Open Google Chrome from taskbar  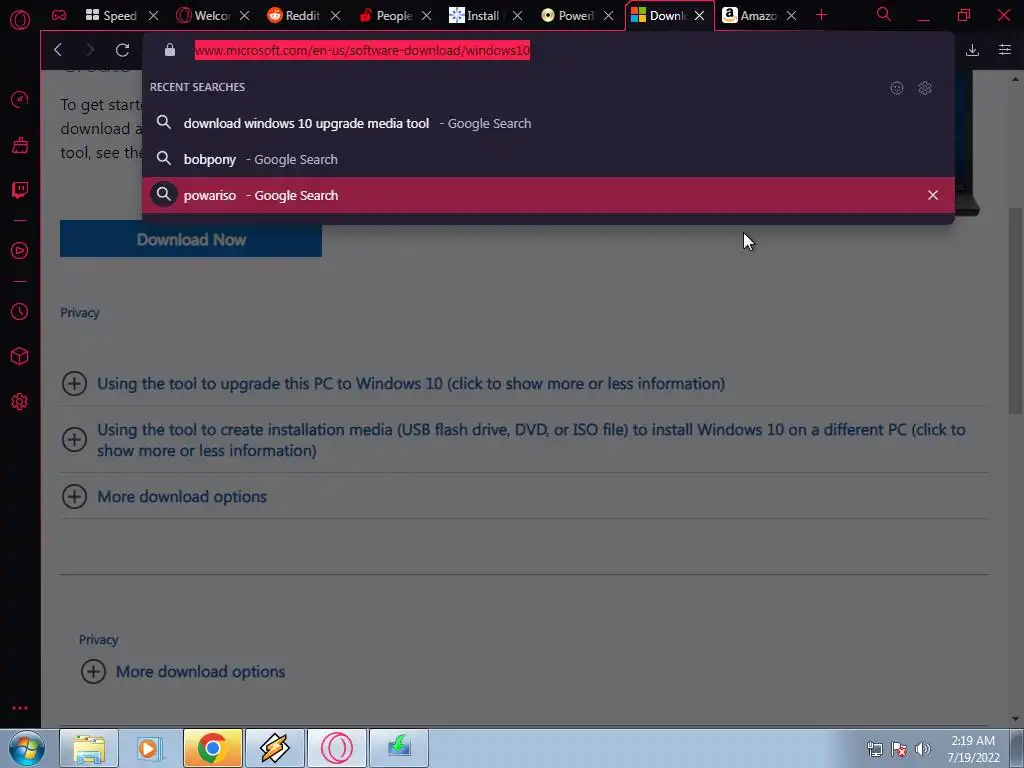point(212,748)
